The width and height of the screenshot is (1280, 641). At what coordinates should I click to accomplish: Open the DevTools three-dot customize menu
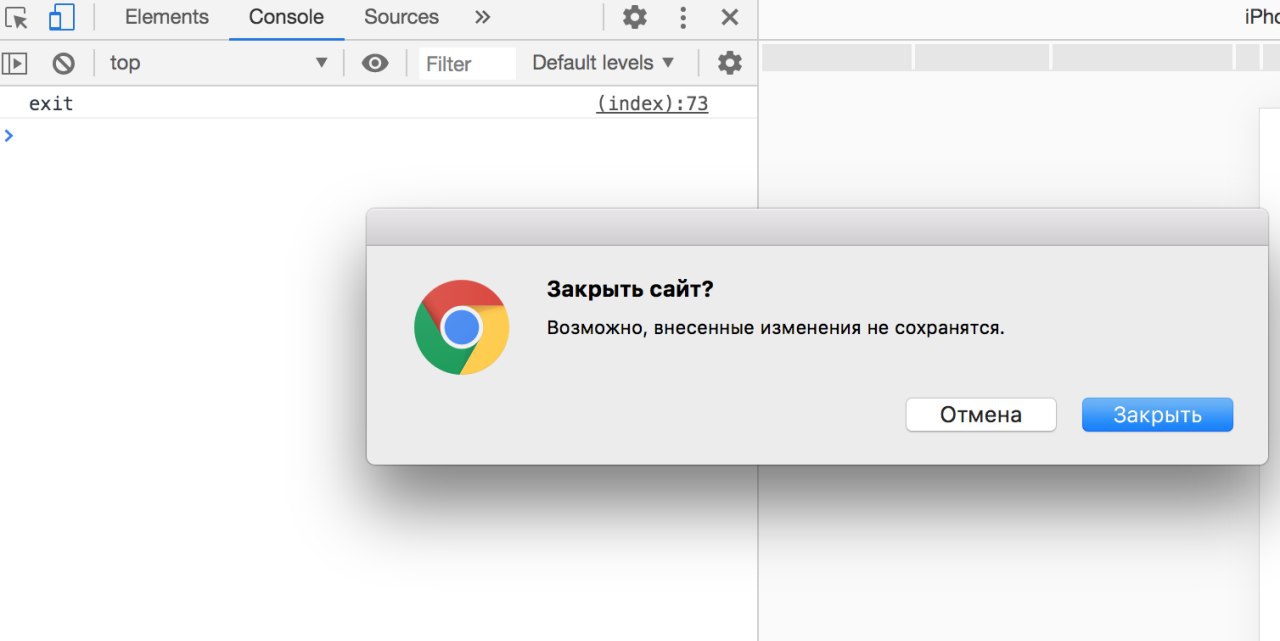[683, 17]
